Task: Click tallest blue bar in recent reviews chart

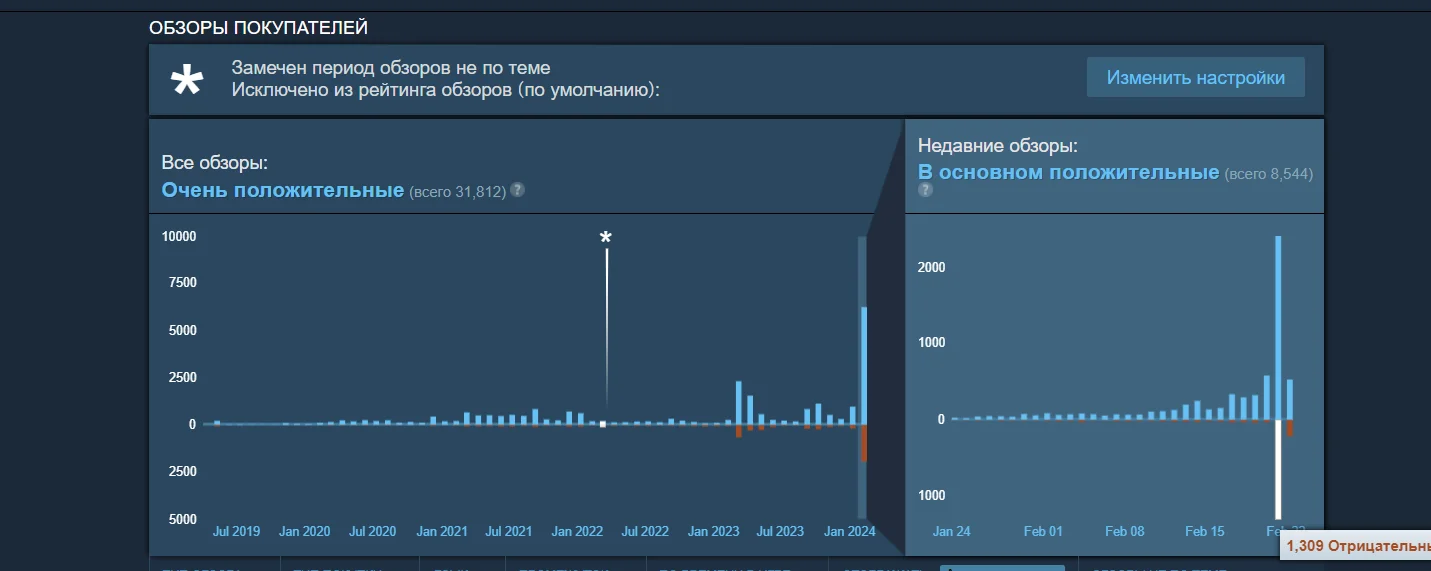Action: 1278,328
